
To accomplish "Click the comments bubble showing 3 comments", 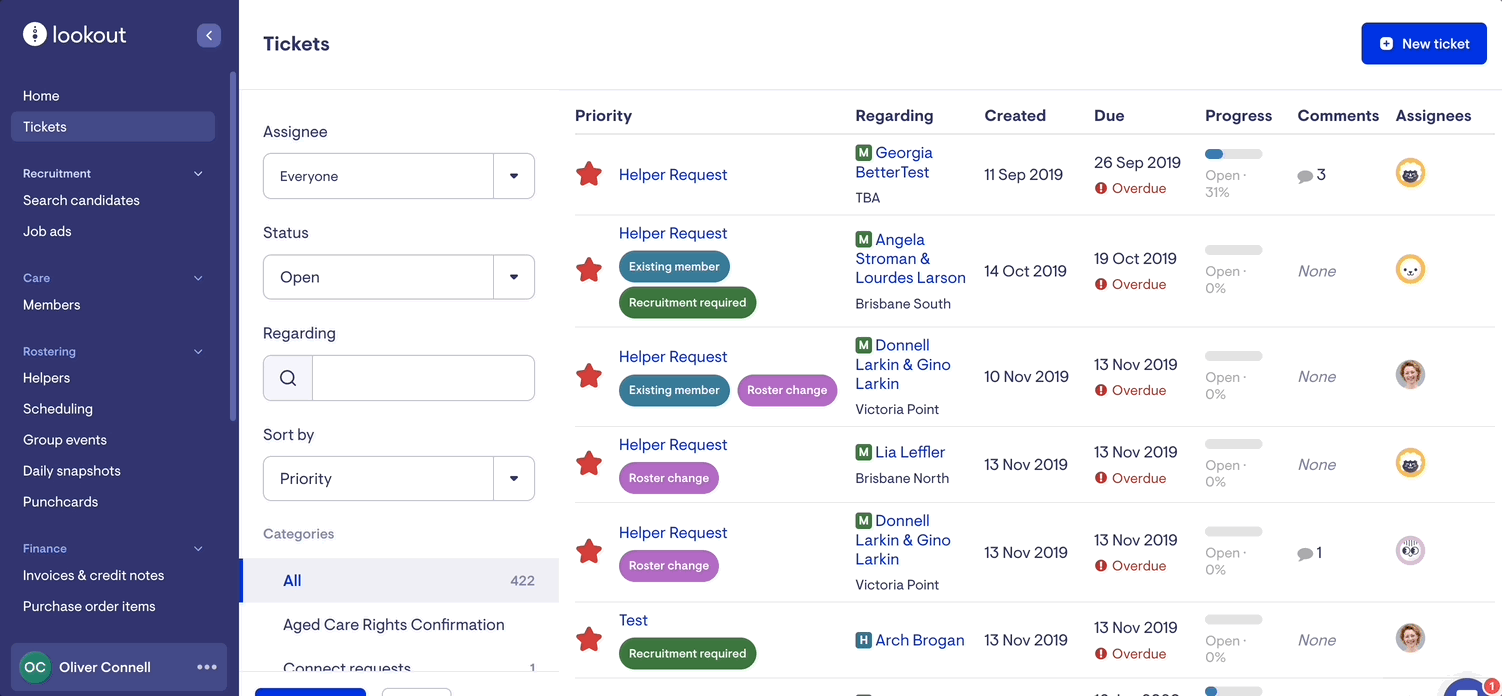I will tap(1311, 175).
